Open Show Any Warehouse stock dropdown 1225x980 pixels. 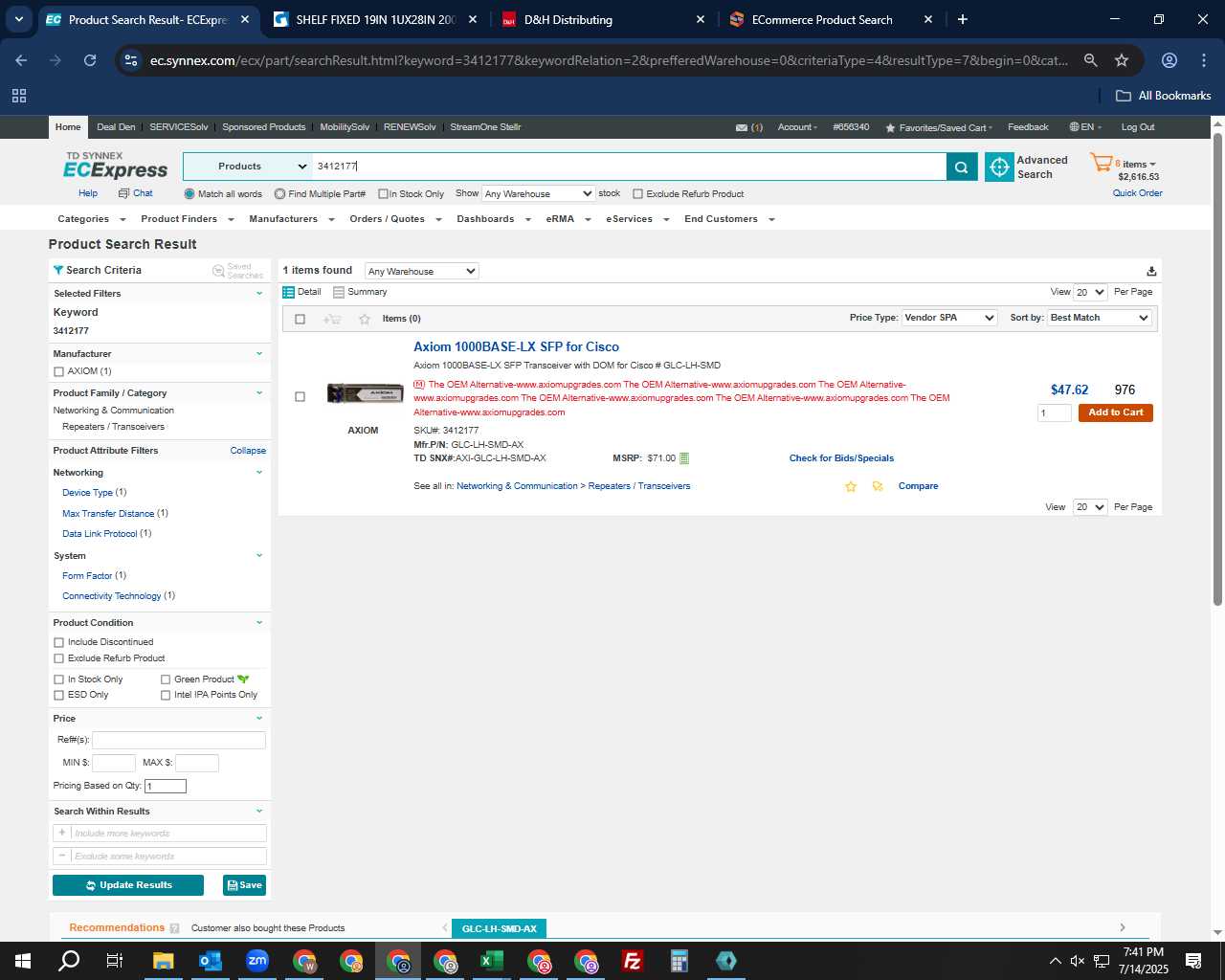tap(539, 193)
